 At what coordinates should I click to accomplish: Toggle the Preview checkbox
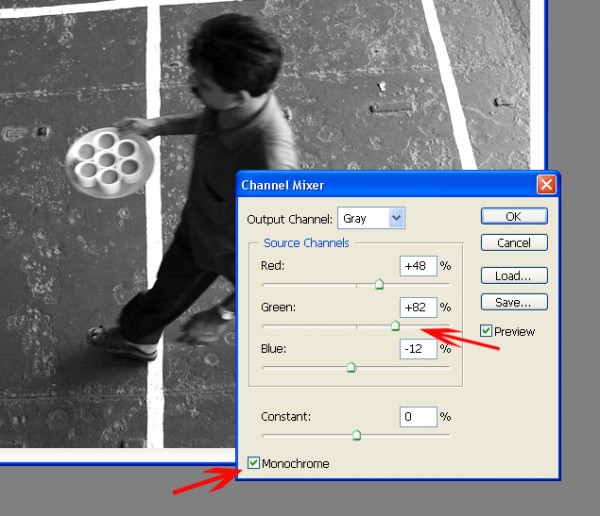click(x=487, y=331)
